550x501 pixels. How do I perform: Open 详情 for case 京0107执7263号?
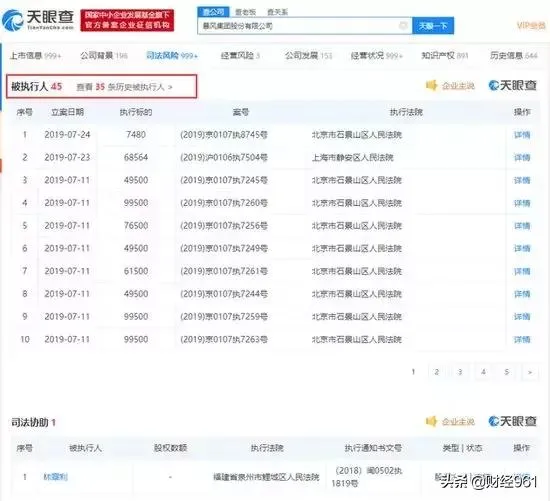[x=522, y=340]
